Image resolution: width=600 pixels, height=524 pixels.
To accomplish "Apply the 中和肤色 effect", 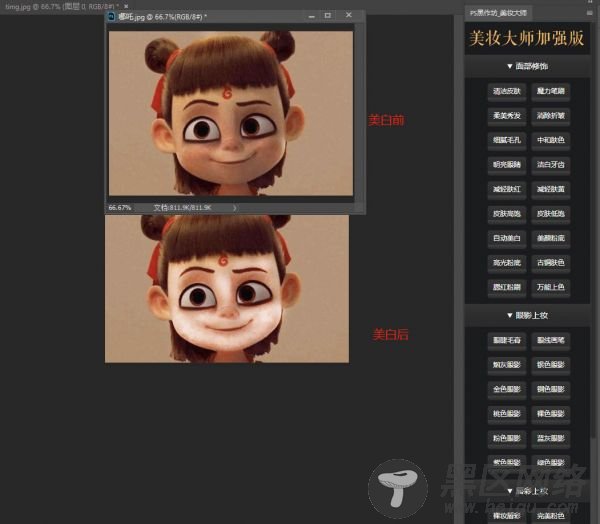I will tap(551, 140).
